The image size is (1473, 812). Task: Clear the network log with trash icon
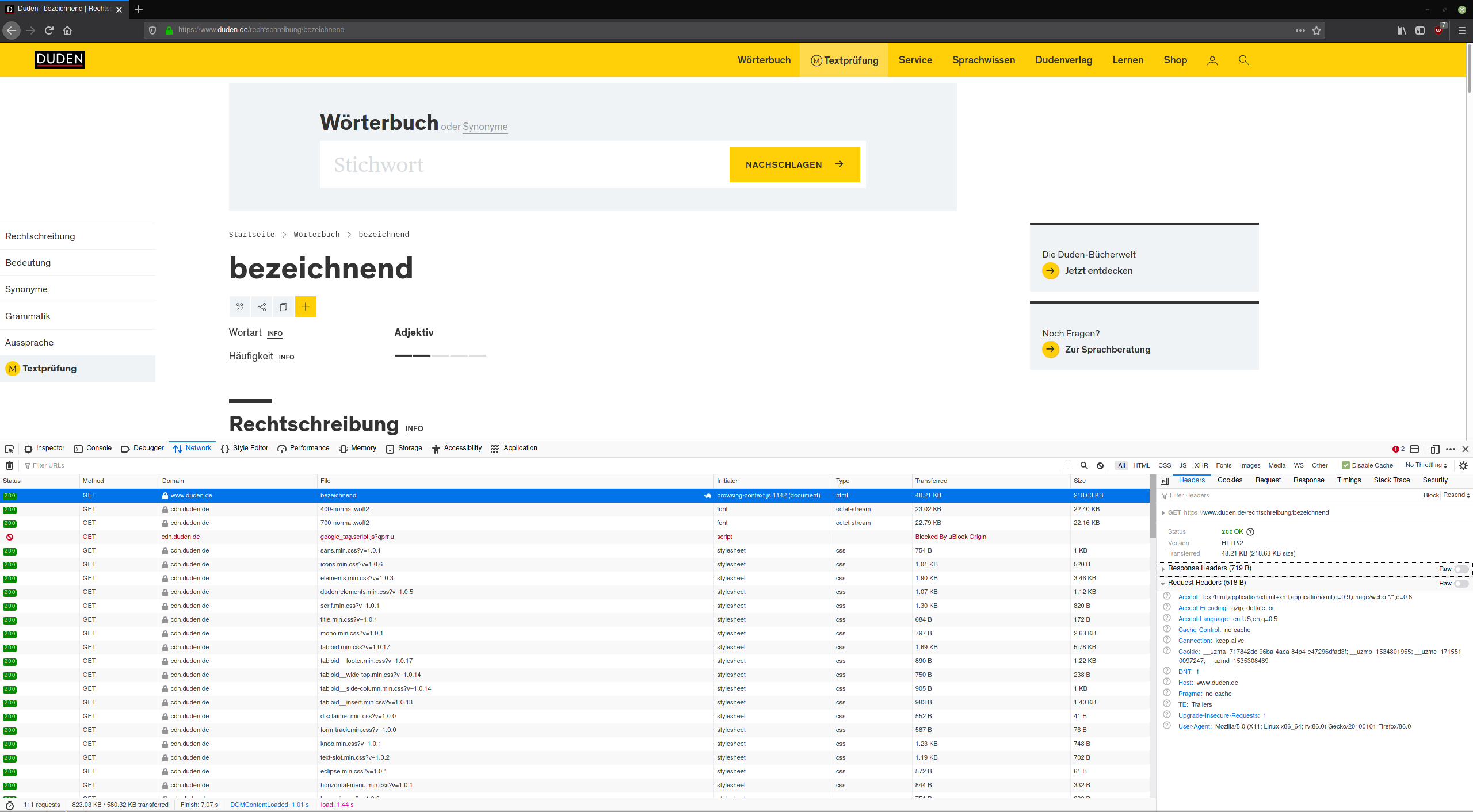[x=9, y=465]
